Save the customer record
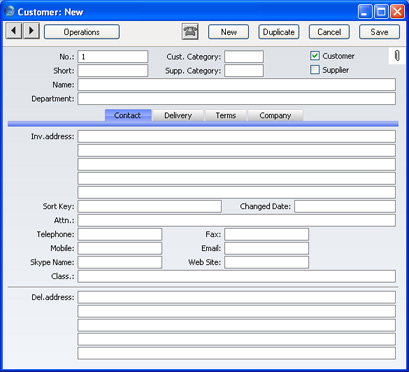The width and height of the screenshot is (409, 372). point(379,32)
